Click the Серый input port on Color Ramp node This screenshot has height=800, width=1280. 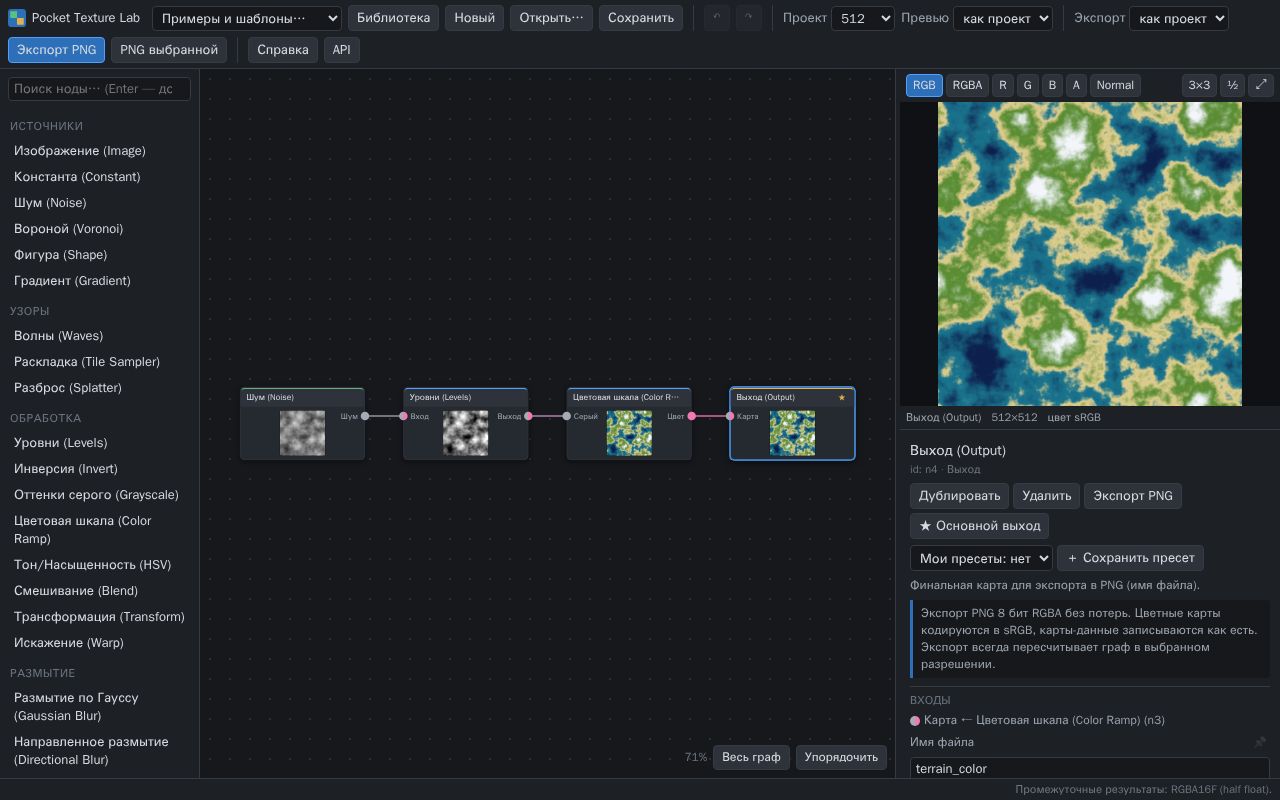click(x=567, y=416)
